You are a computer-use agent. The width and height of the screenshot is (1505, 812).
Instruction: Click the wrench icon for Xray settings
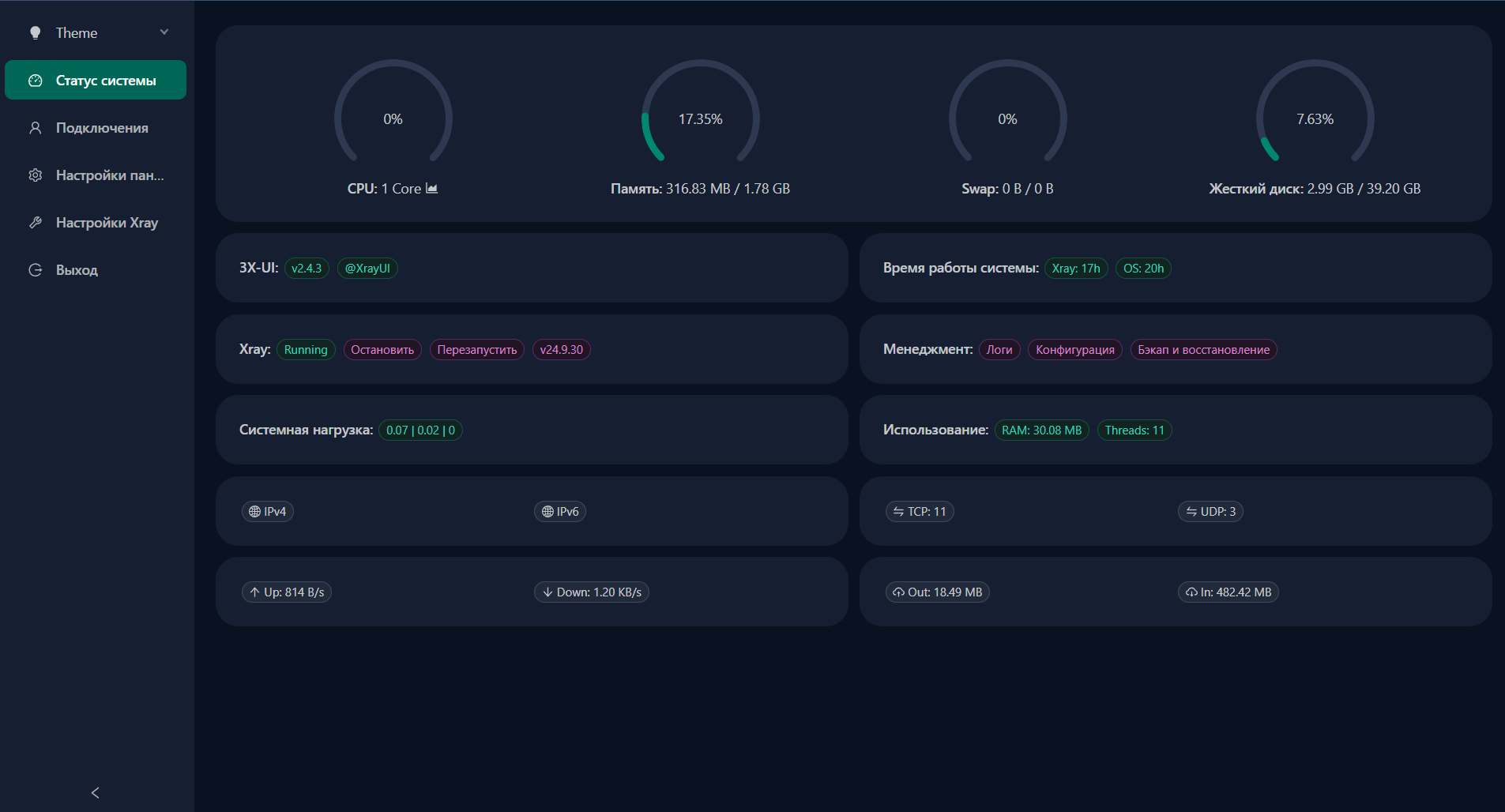(x=35, y=223)
